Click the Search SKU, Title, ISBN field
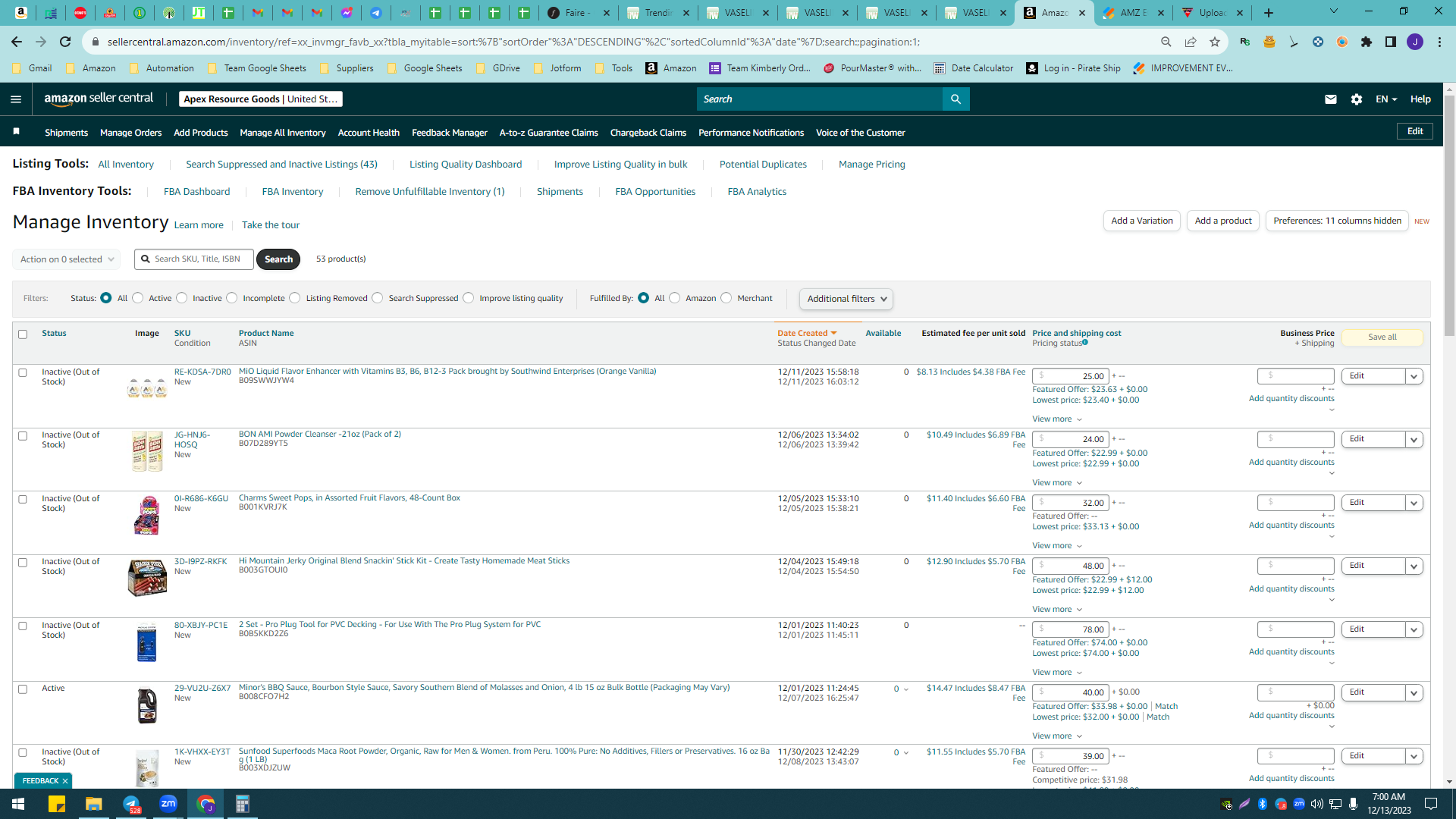This screenshot has height=819, width=1456. (x=194, y=259)
